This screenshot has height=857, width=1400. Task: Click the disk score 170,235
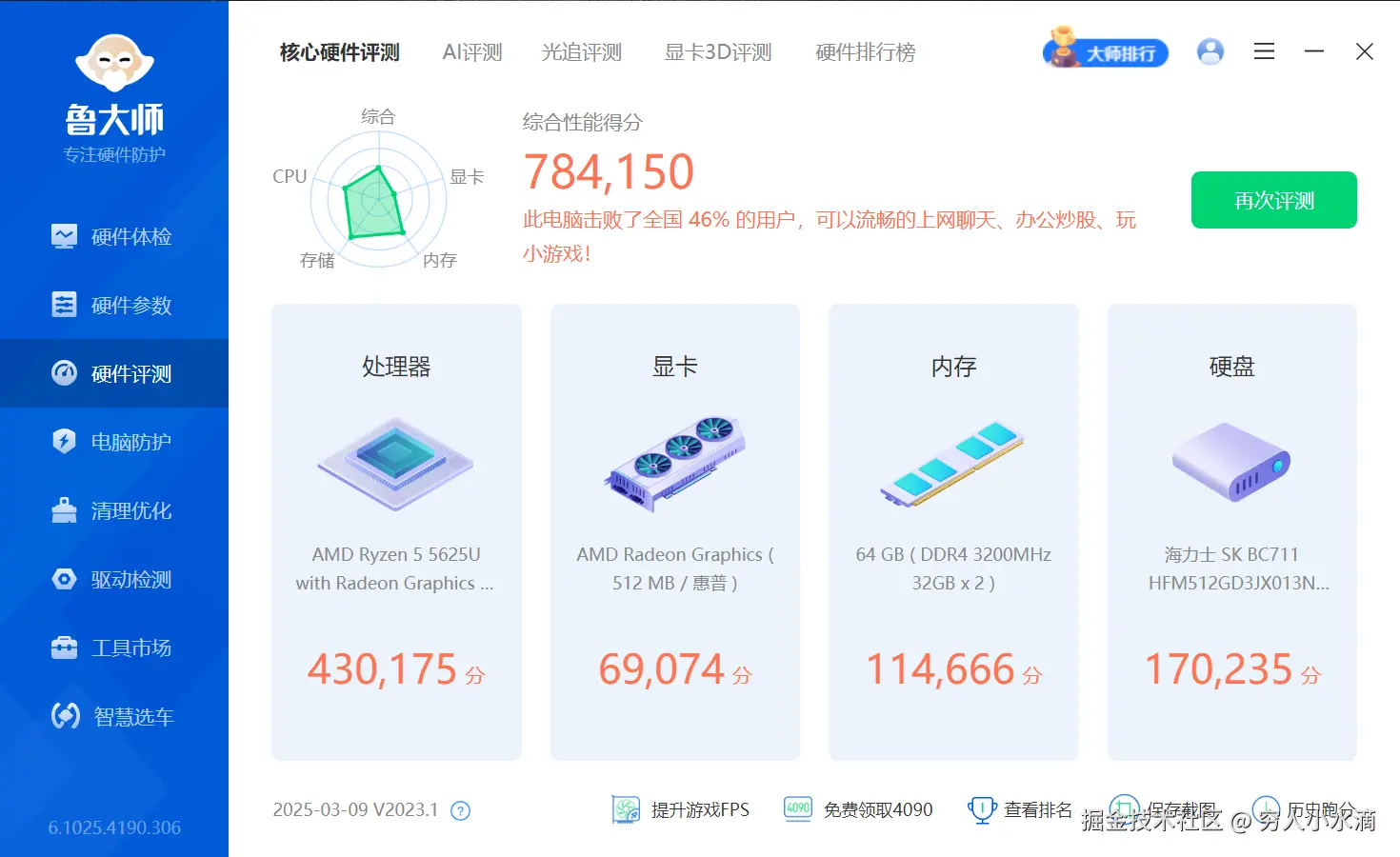tap(1219, 669)
